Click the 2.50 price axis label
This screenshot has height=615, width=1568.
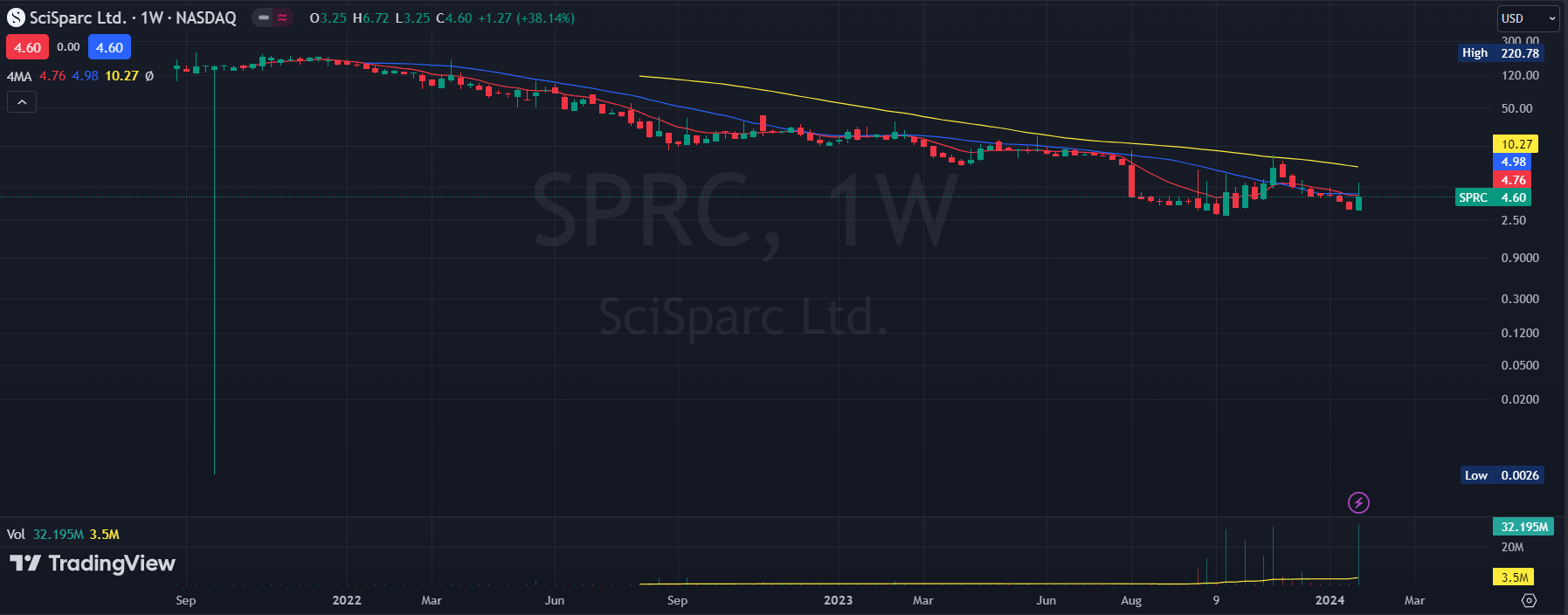coord(1514,220)
